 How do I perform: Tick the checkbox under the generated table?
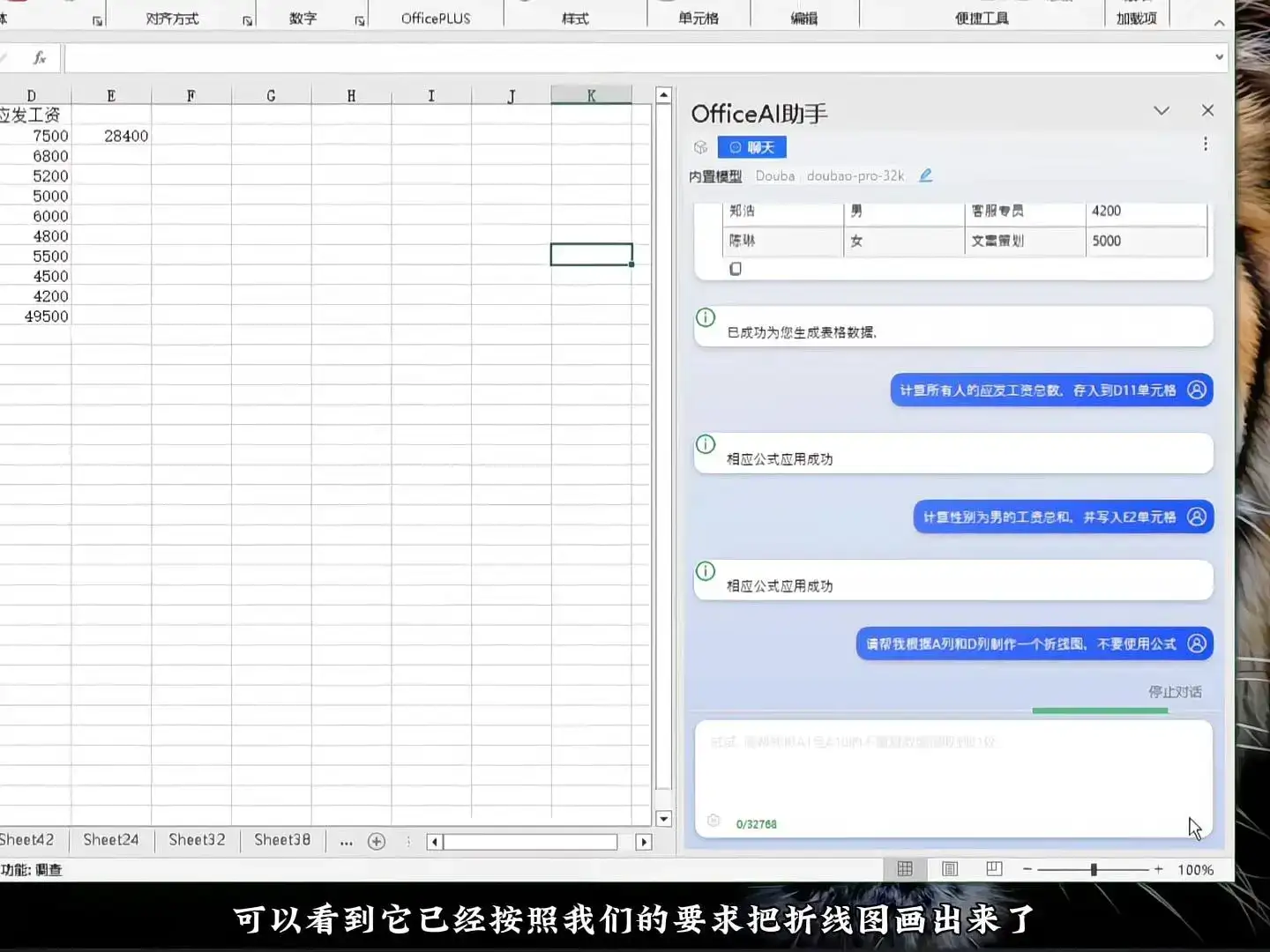pyautogui.click(x=736, y=269)
